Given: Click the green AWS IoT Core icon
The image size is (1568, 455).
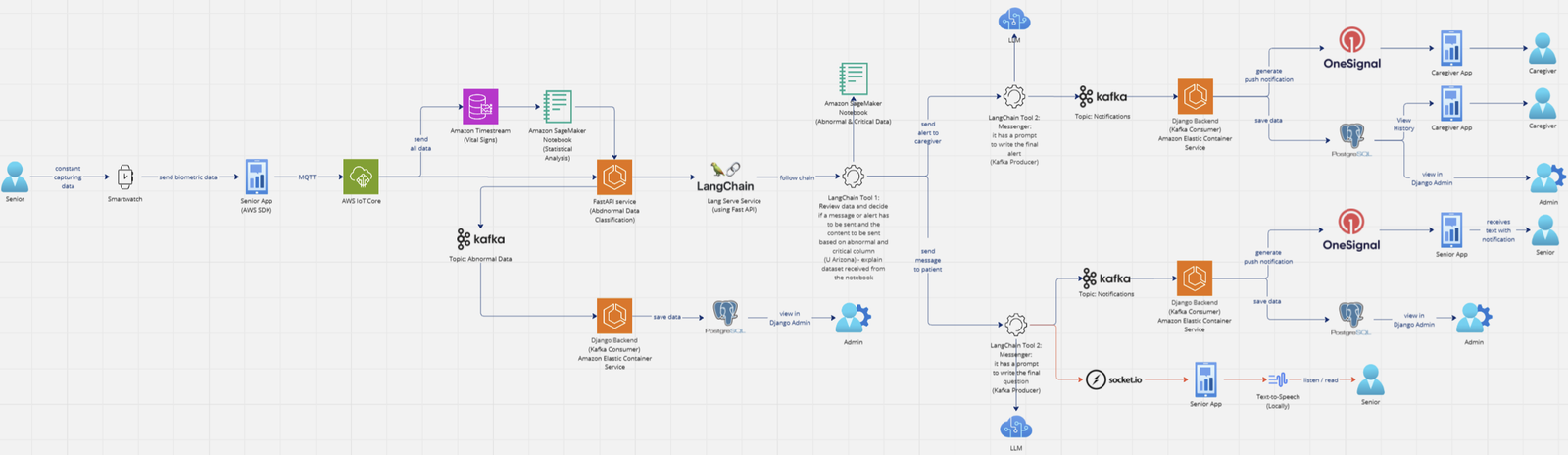Looking at the screenshot, I should (361, 177).
